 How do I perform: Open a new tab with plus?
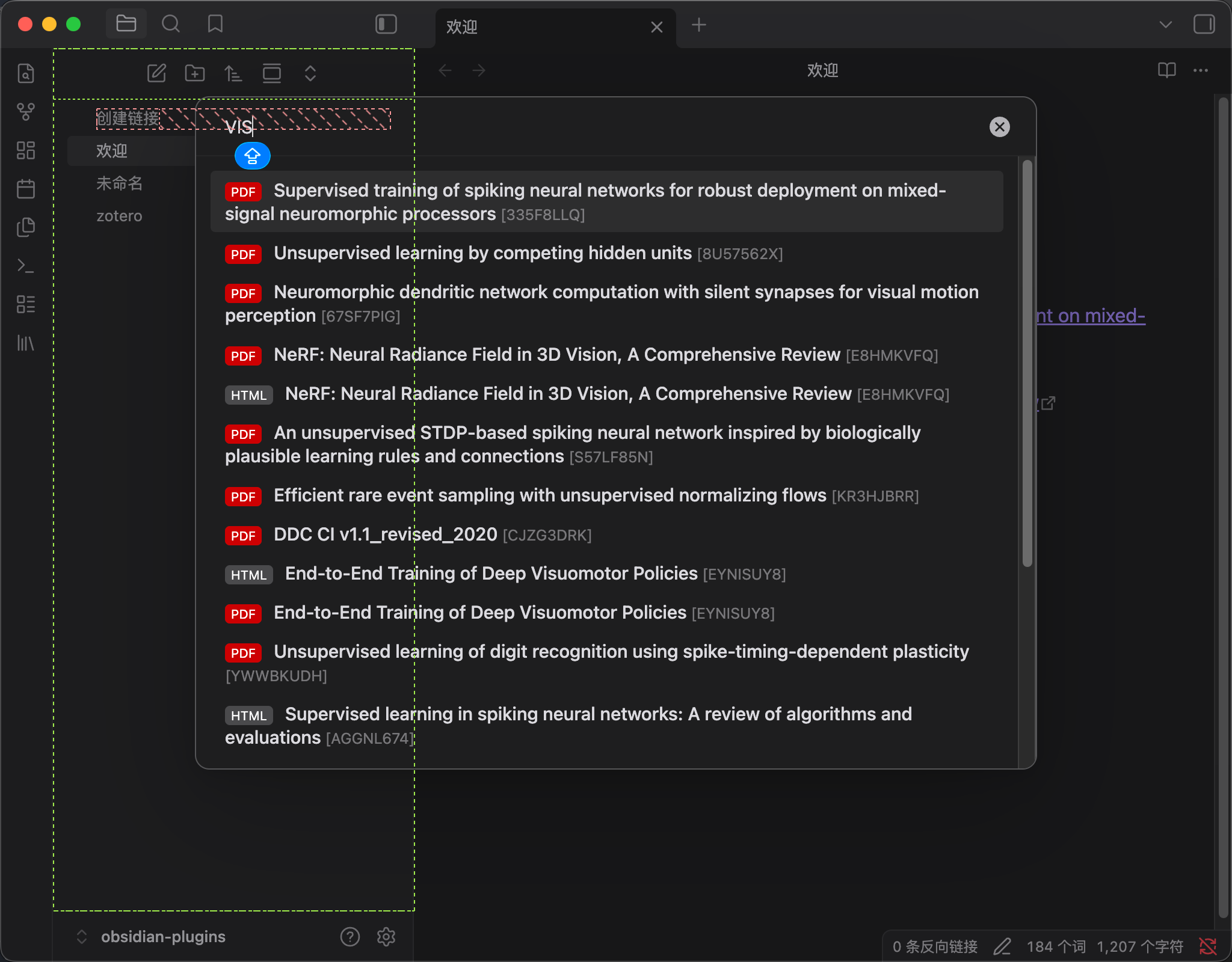coord(698,25)
